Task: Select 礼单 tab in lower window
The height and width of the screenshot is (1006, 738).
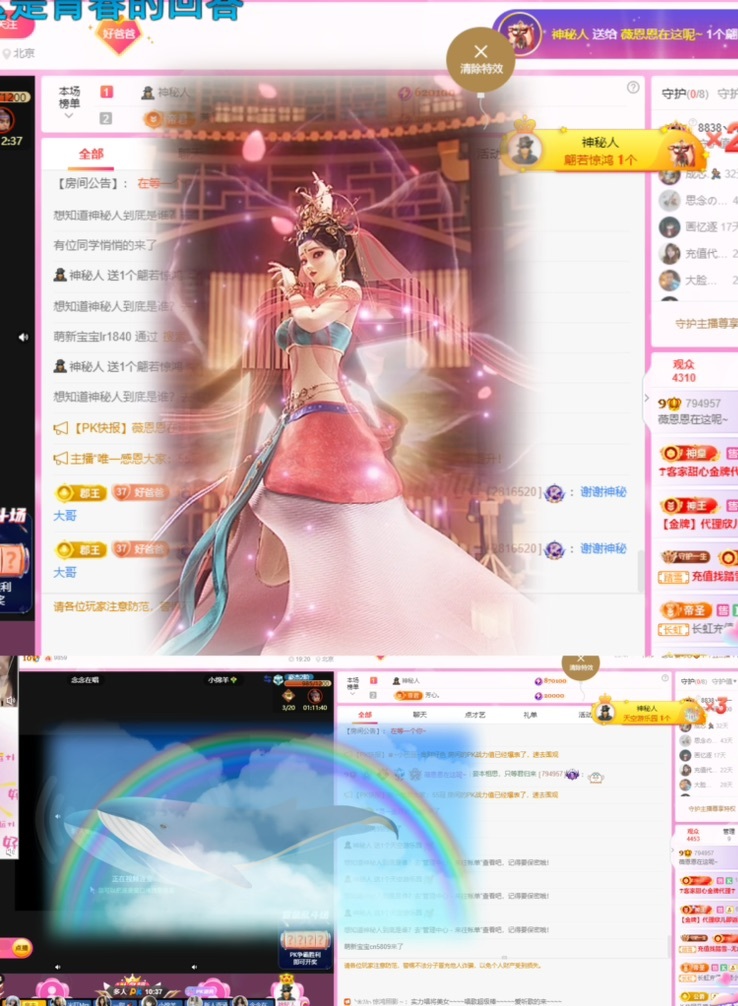Action: (530, 715)
